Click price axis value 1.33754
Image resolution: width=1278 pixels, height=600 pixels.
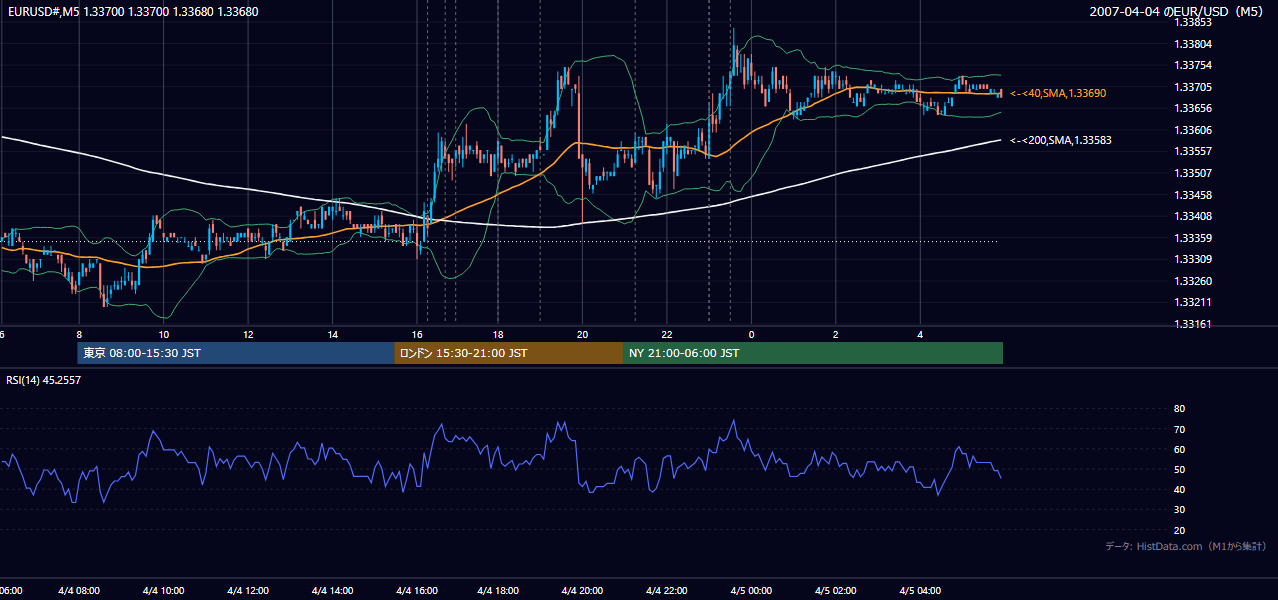point(1193,65)
